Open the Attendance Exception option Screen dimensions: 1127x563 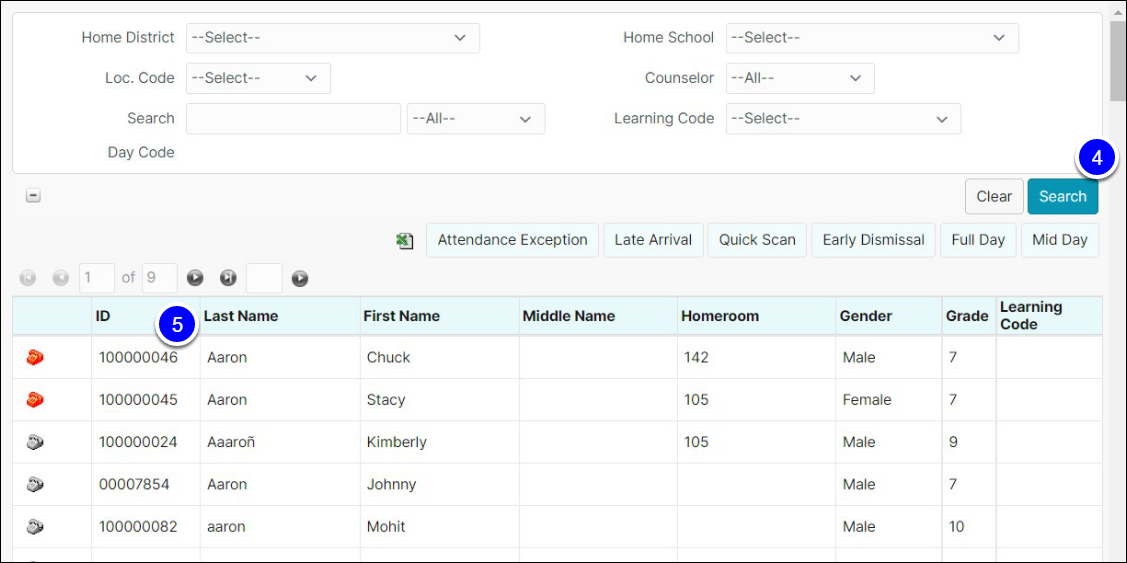point(512,240)
